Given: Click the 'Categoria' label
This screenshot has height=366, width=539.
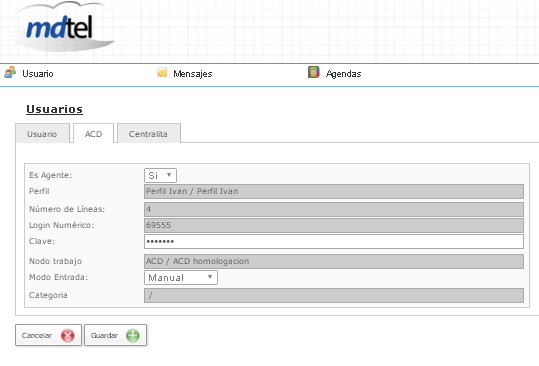Looking at the screenshot, I should (x=48, y=295).
